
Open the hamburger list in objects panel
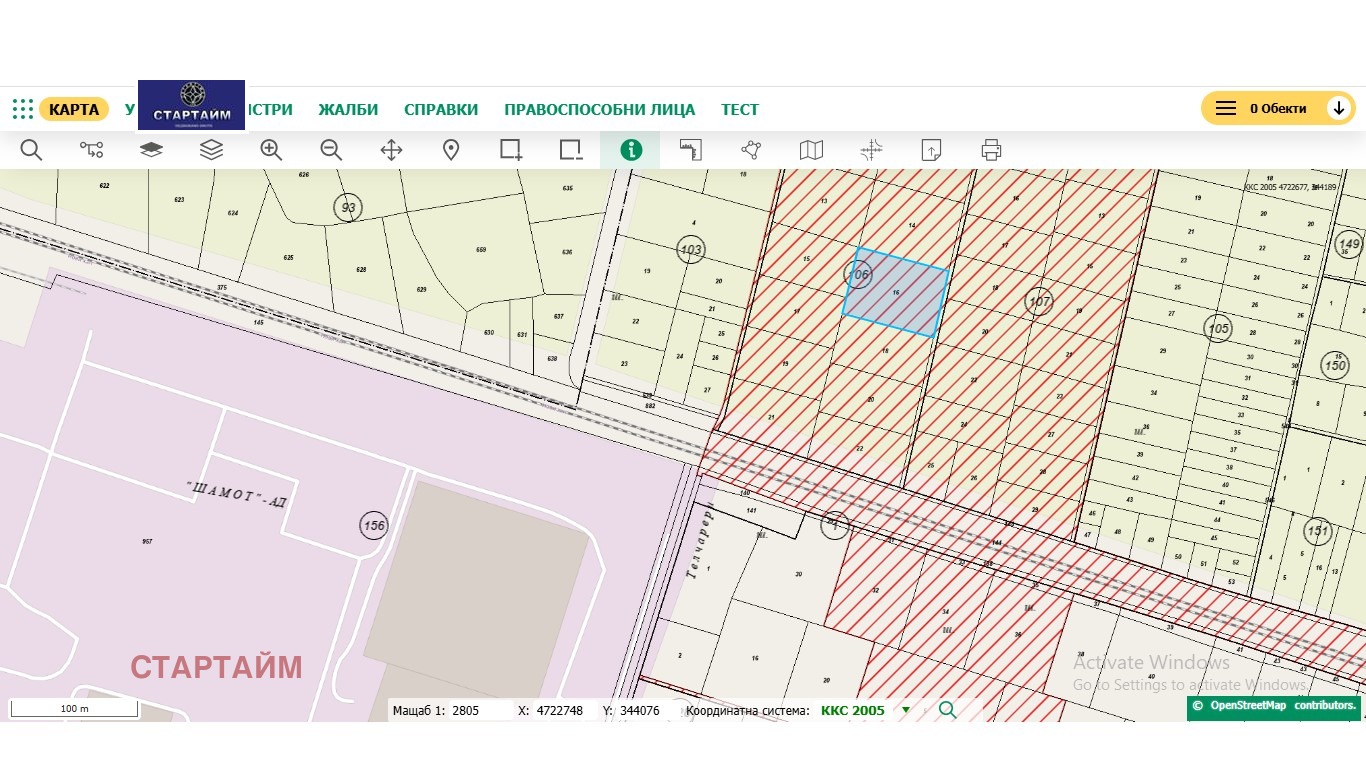click(1225, 108)
